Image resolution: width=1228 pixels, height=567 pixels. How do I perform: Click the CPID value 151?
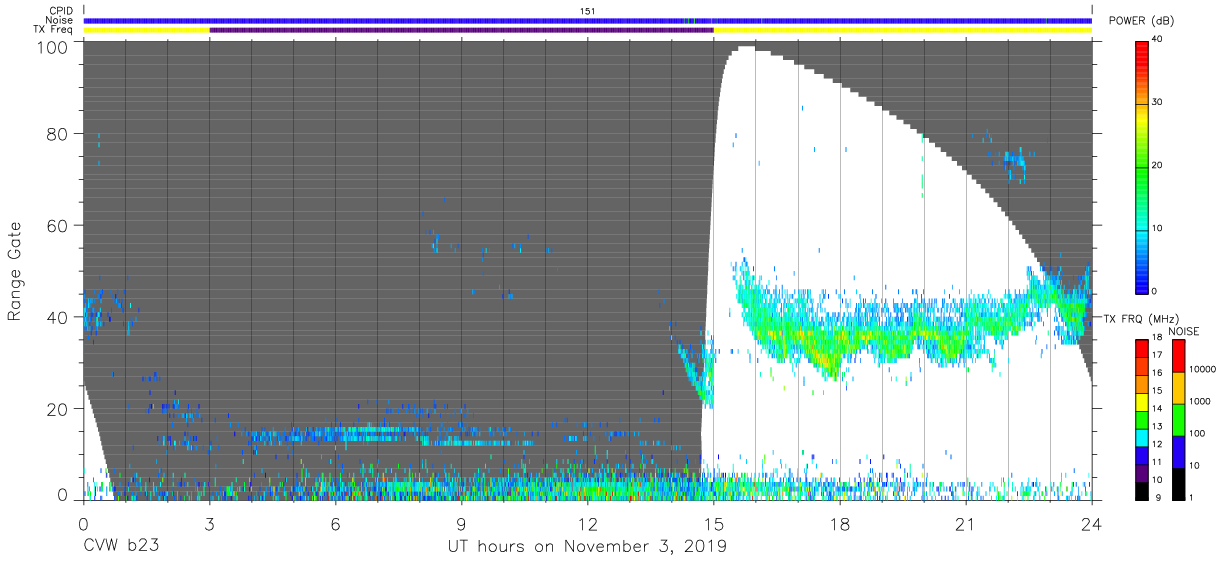[588, 10]
